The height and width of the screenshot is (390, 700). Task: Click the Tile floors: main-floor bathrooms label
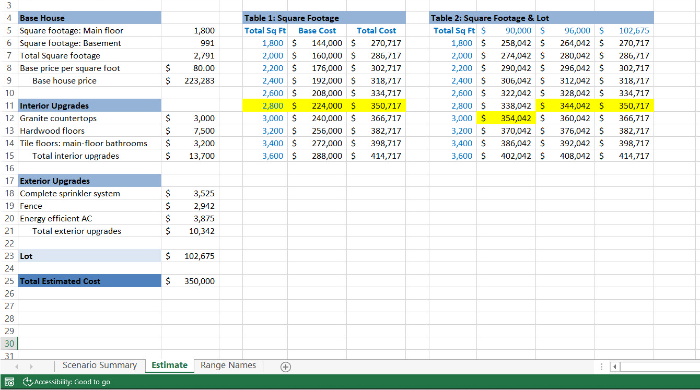[x=83, y=143]
